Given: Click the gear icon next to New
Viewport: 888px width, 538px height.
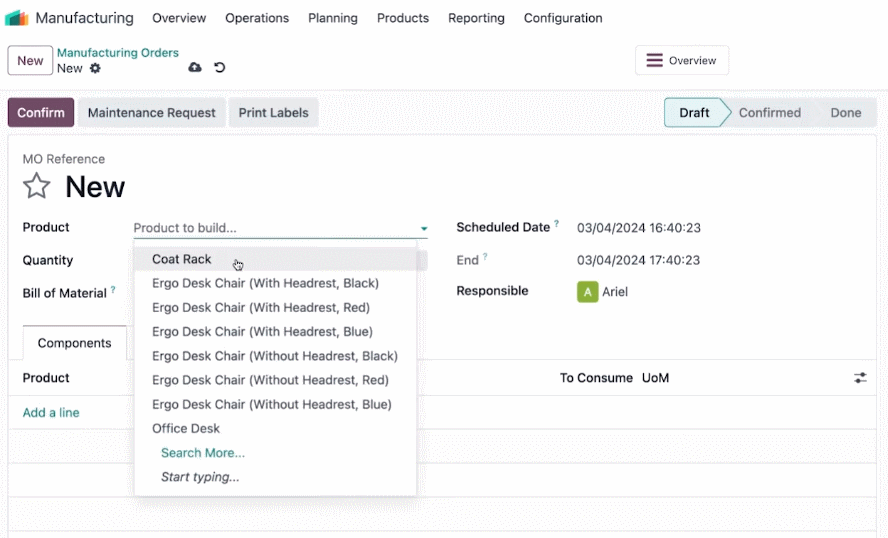Looking at the screenshot, I should tap(95, 69).
